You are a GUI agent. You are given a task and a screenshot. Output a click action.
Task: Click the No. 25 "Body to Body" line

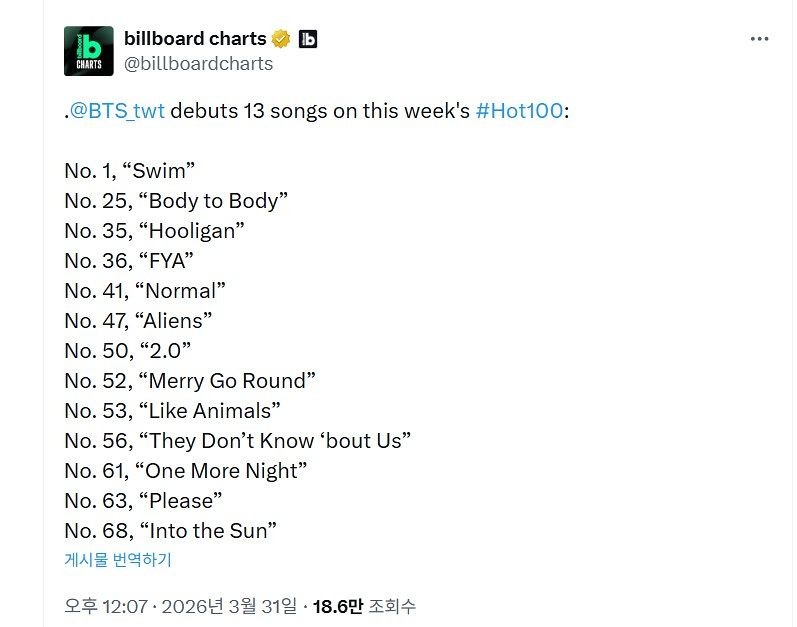(176, 201)
